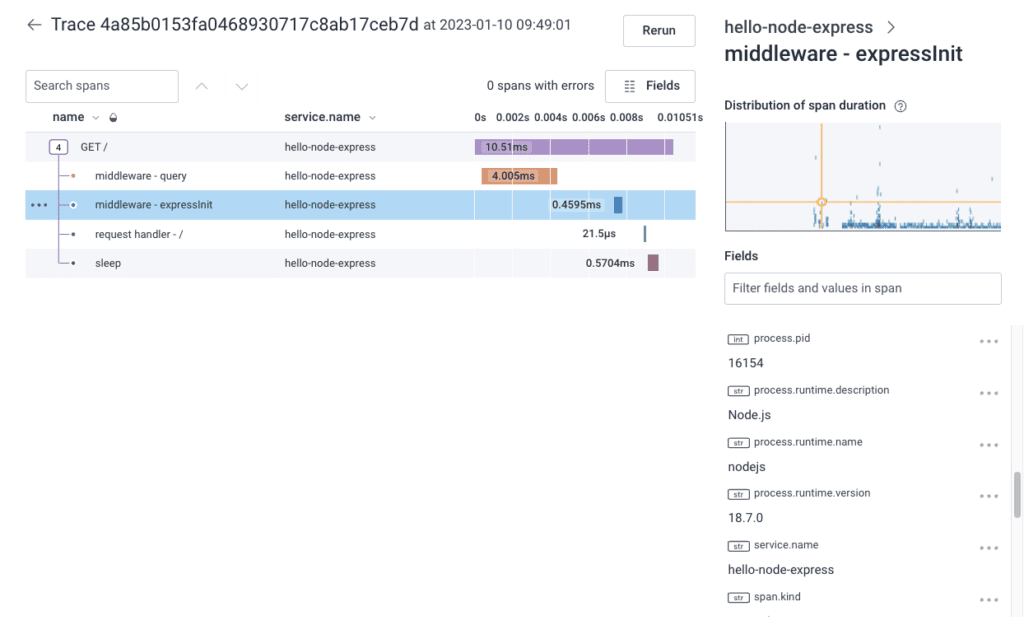Open the service.name column dropdown

(x=373, y=118)
